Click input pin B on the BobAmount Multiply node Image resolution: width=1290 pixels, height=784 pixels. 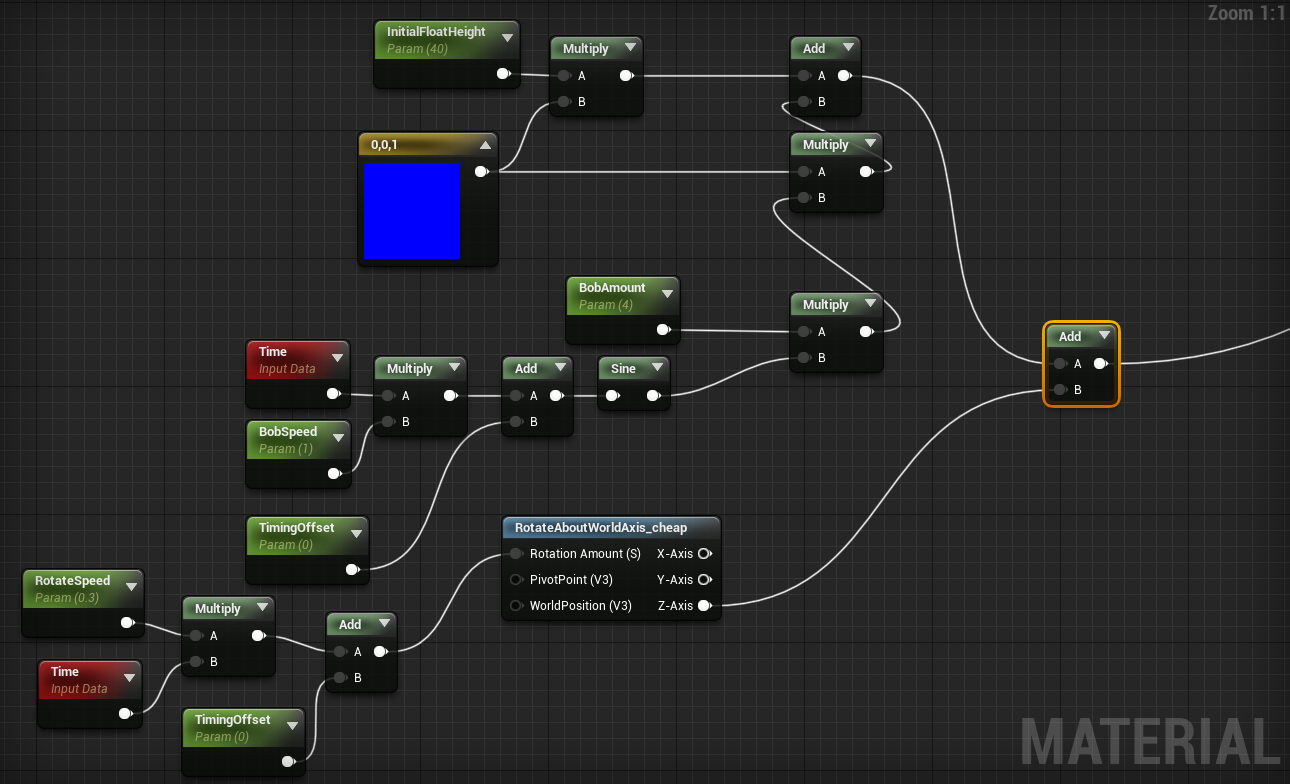pos(805,357)
